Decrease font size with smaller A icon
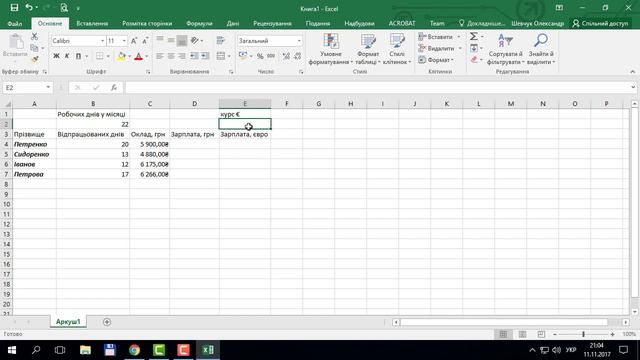This screenshot has height=360, width=640. [145, 41]
